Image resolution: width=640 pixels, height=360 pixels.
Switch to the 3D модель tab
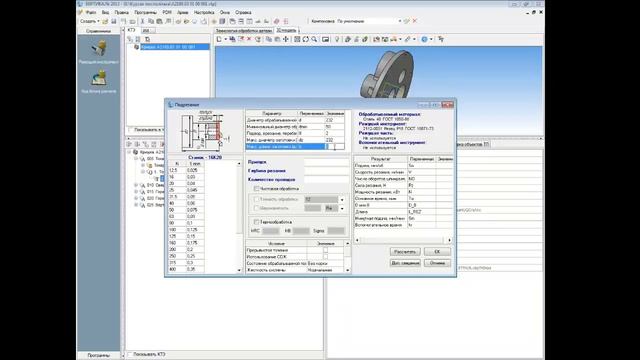[286, 31]
